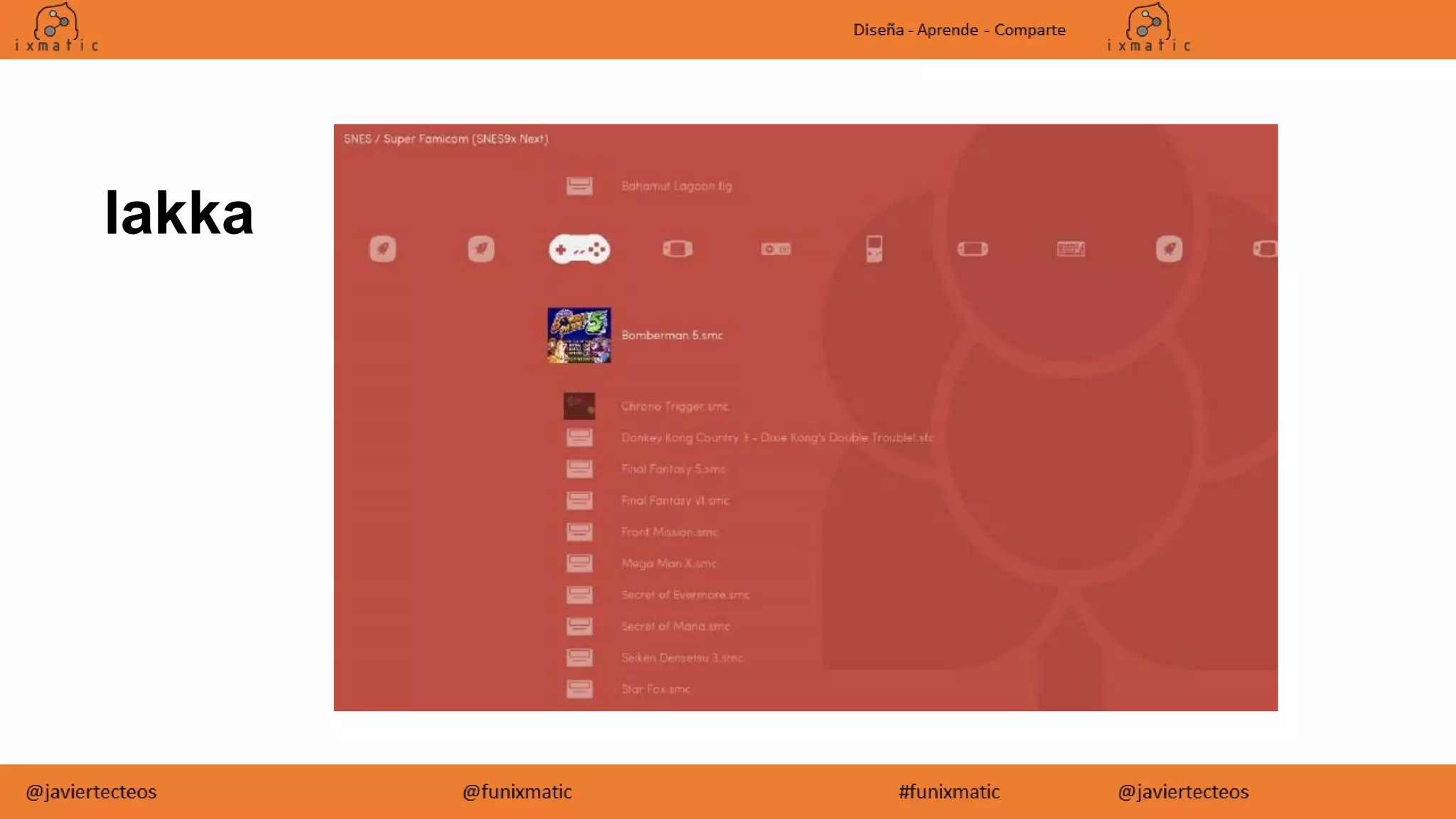Open Donkey Kong Country 3 ROM entry
Screen dimensions: 1456x819
(x=777, y=438)
